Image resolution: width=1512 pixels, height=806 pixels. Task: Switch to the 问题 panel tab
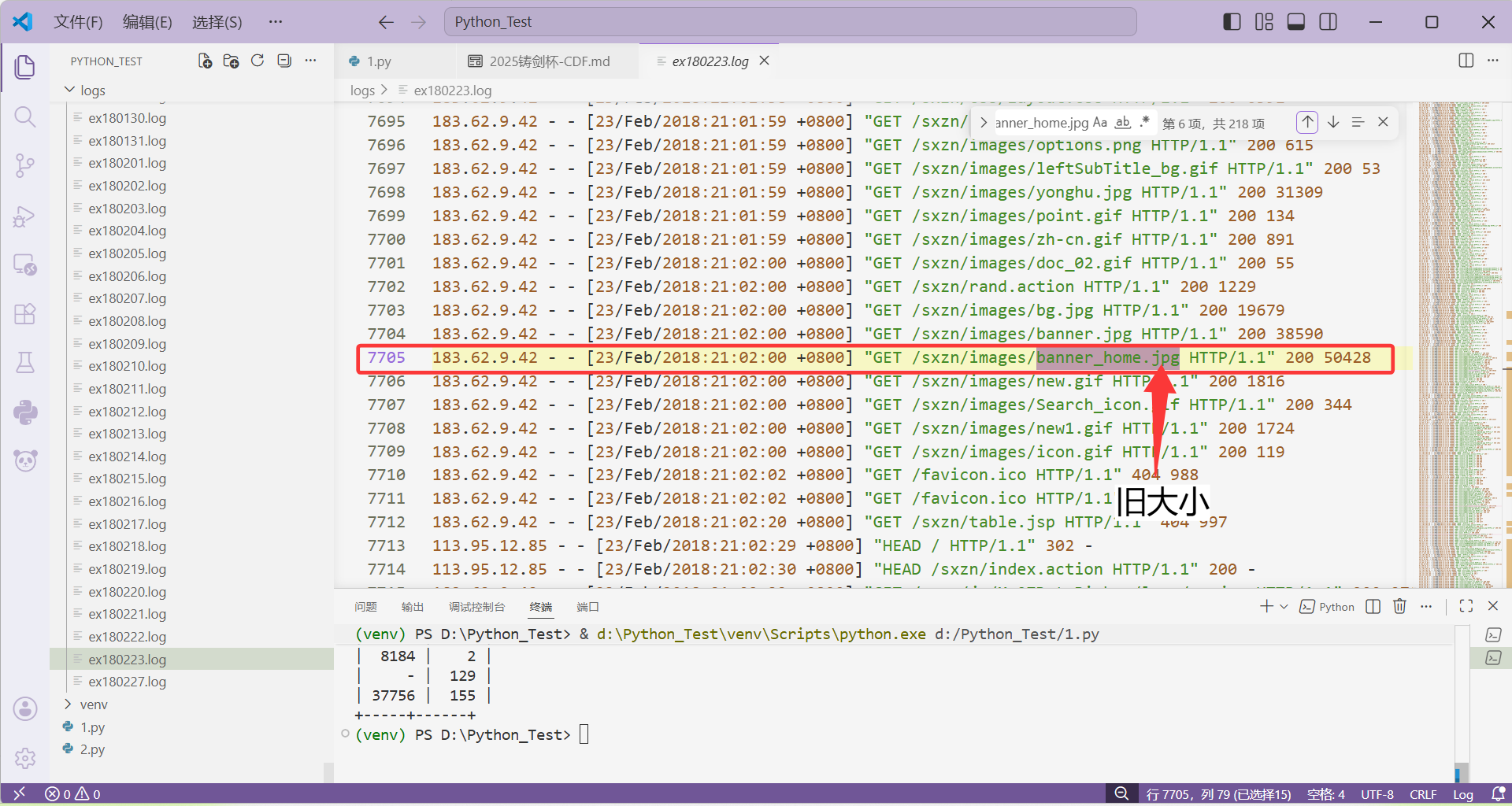coord(365,607)
